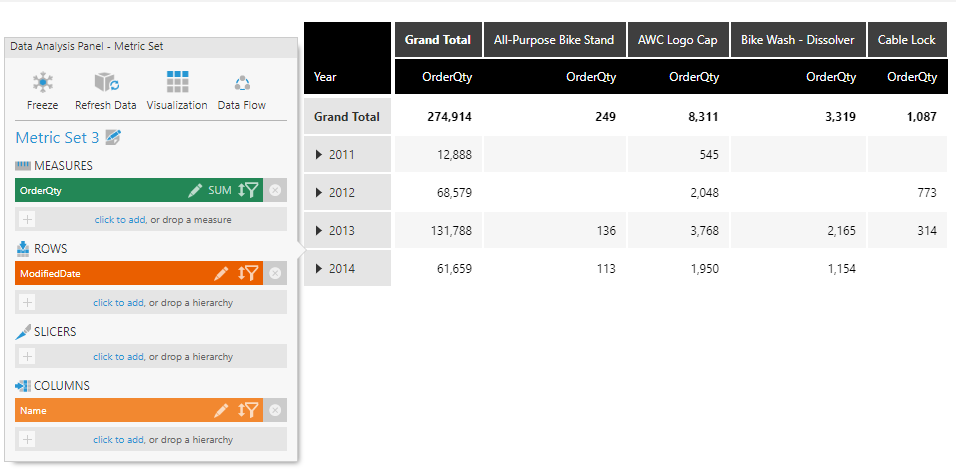Click to add a new measure
The height and width of the screenshot is (474, 956).
(x=119, y=219)
